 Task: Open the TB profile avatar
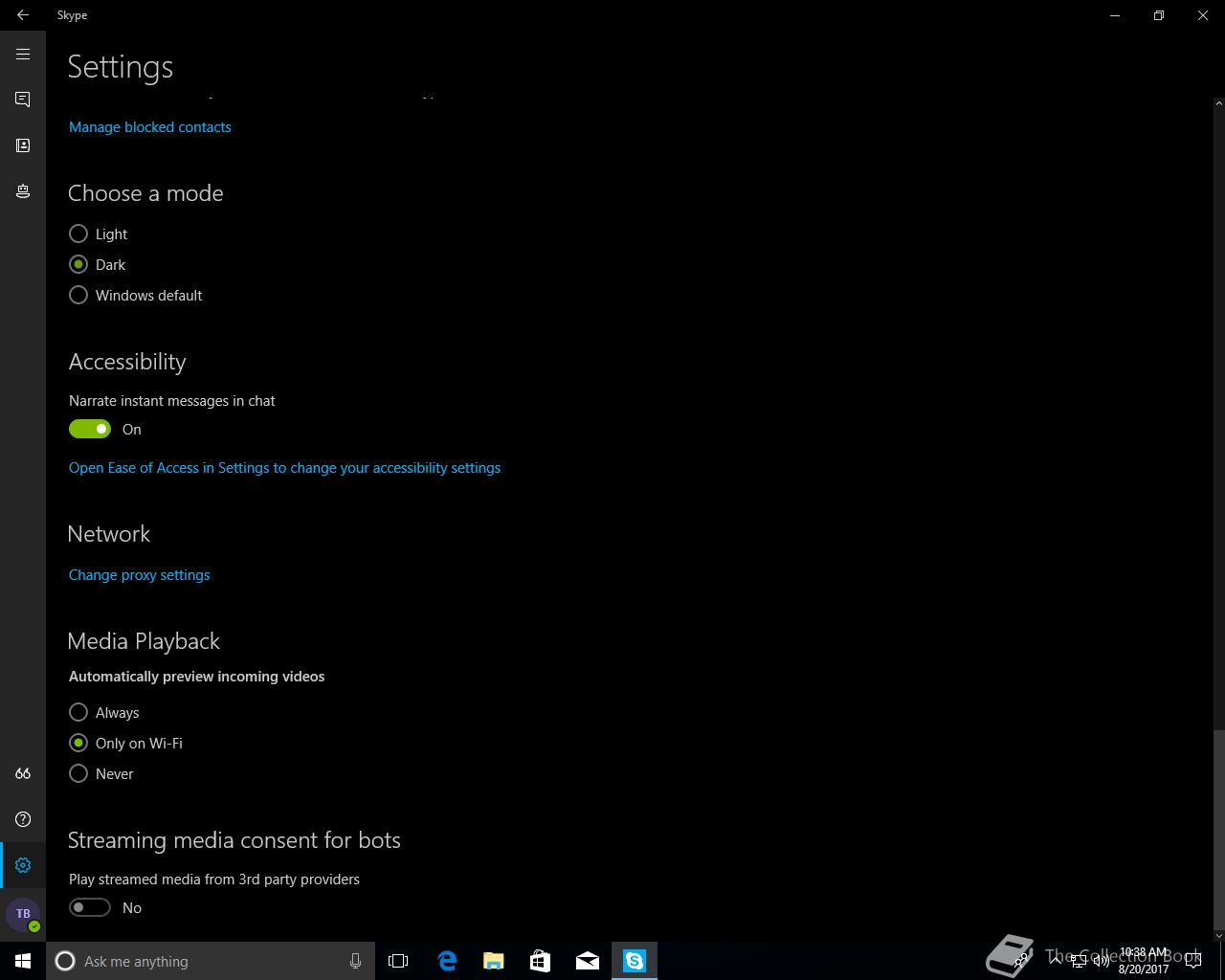coord(23,914)
